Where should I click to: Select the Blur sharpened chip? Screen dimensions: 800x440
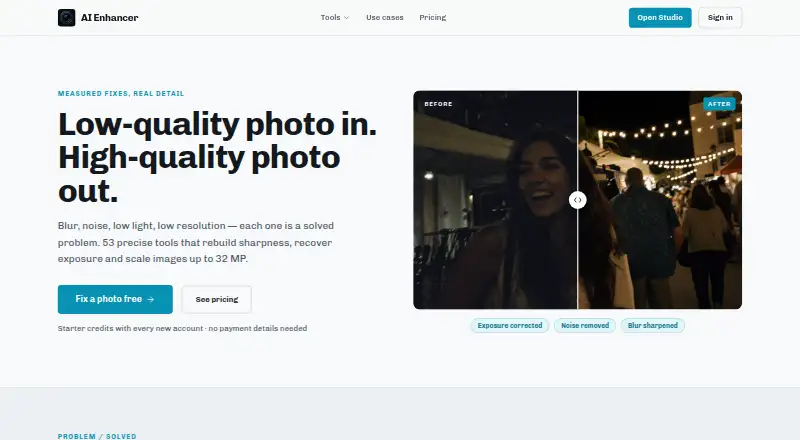coord(653,325)
